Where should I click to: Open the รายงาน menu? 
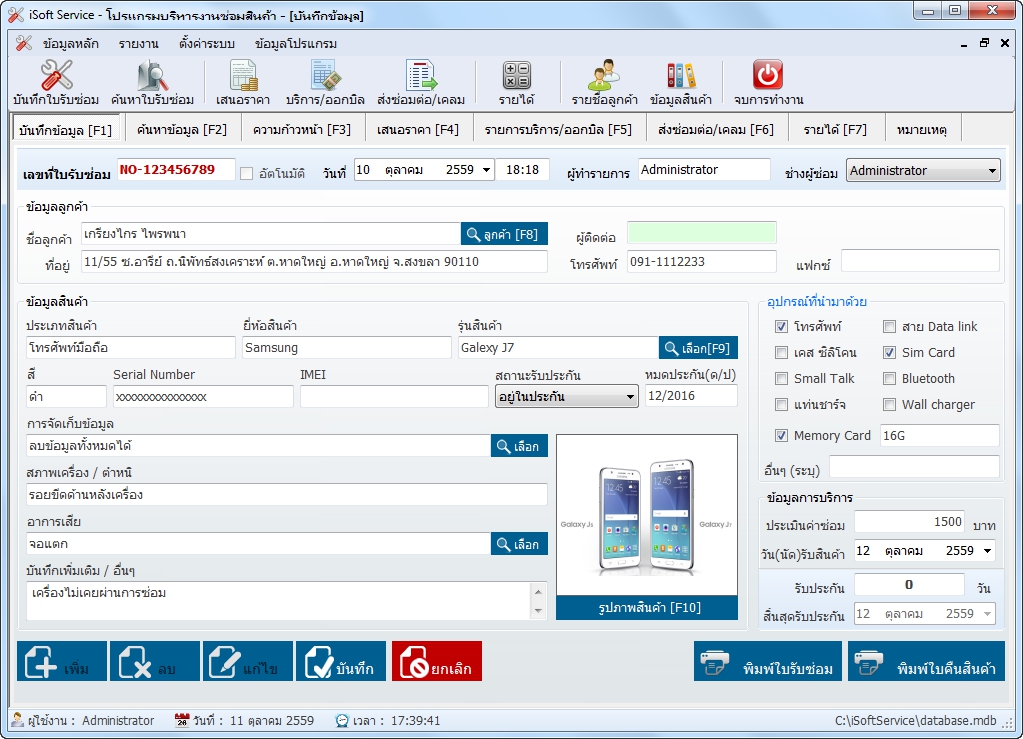[x=138, y=44]
